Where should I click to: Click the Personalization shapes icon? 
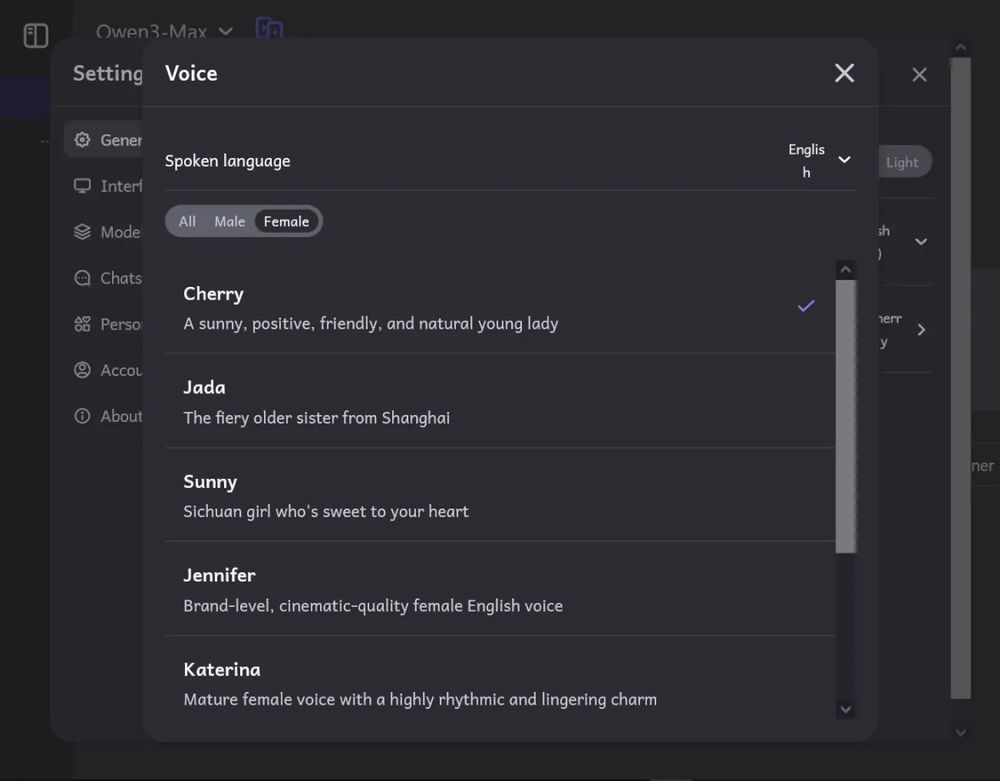click(x=82, y=324)
